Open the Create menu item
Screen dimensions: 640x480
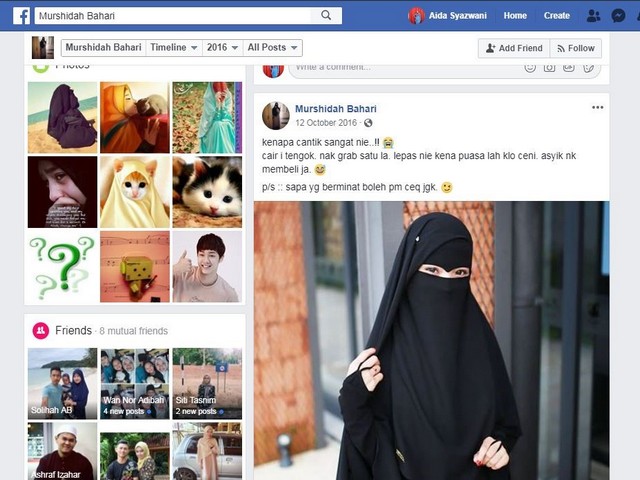click(556, 16)
